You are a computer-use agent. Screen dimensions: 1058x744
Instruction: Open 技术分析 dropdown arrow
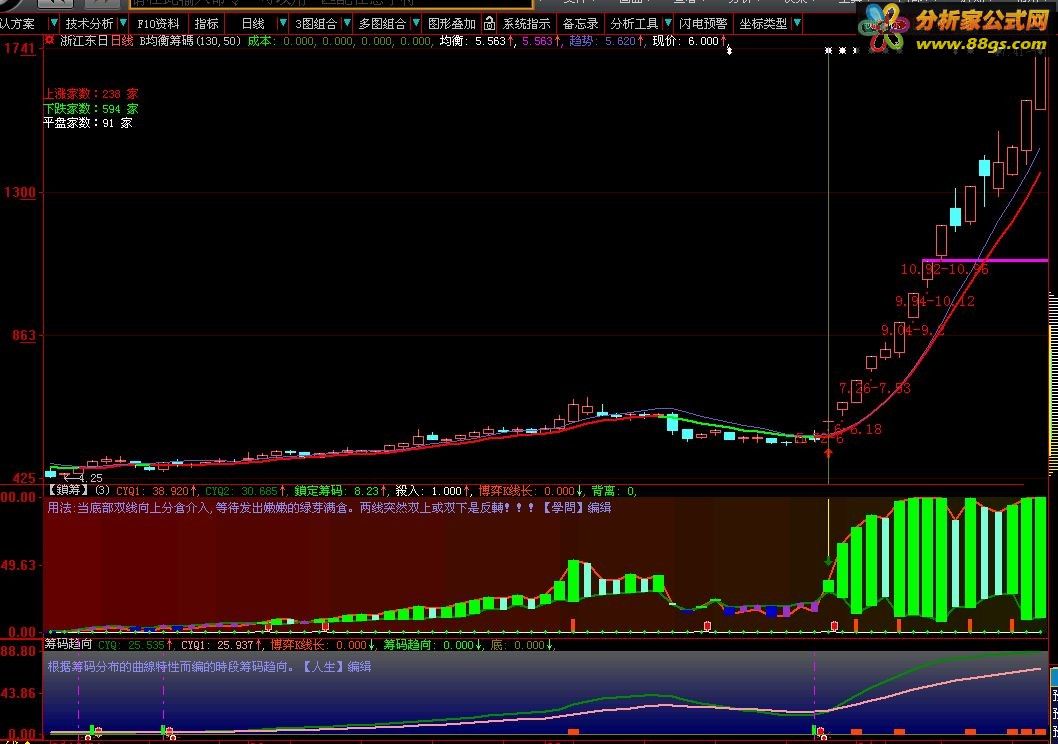(123, 24)
